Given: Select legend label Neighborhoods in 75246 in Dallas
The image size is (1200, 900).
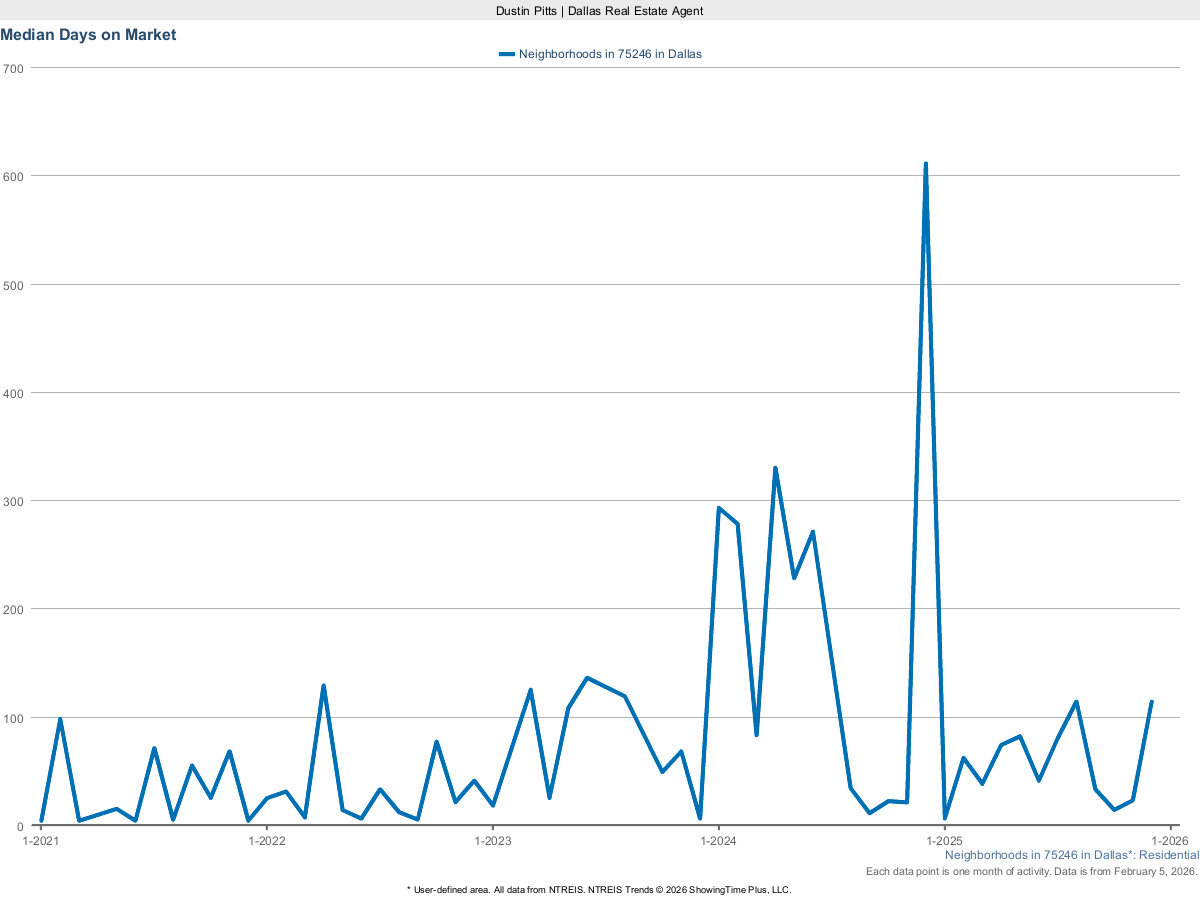Looking at the screenshot, I should tap(610, 54).
